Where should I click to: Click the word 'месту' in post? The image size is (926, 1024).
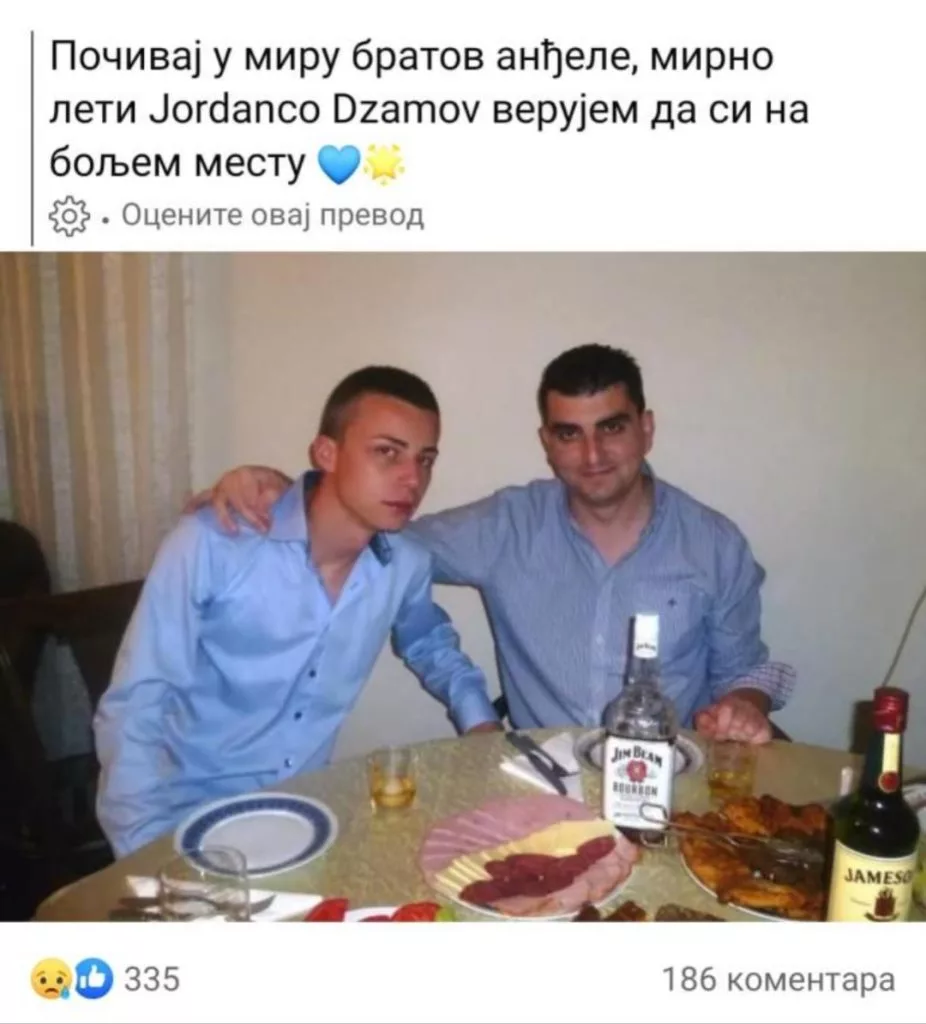click(x=250, y=164)
